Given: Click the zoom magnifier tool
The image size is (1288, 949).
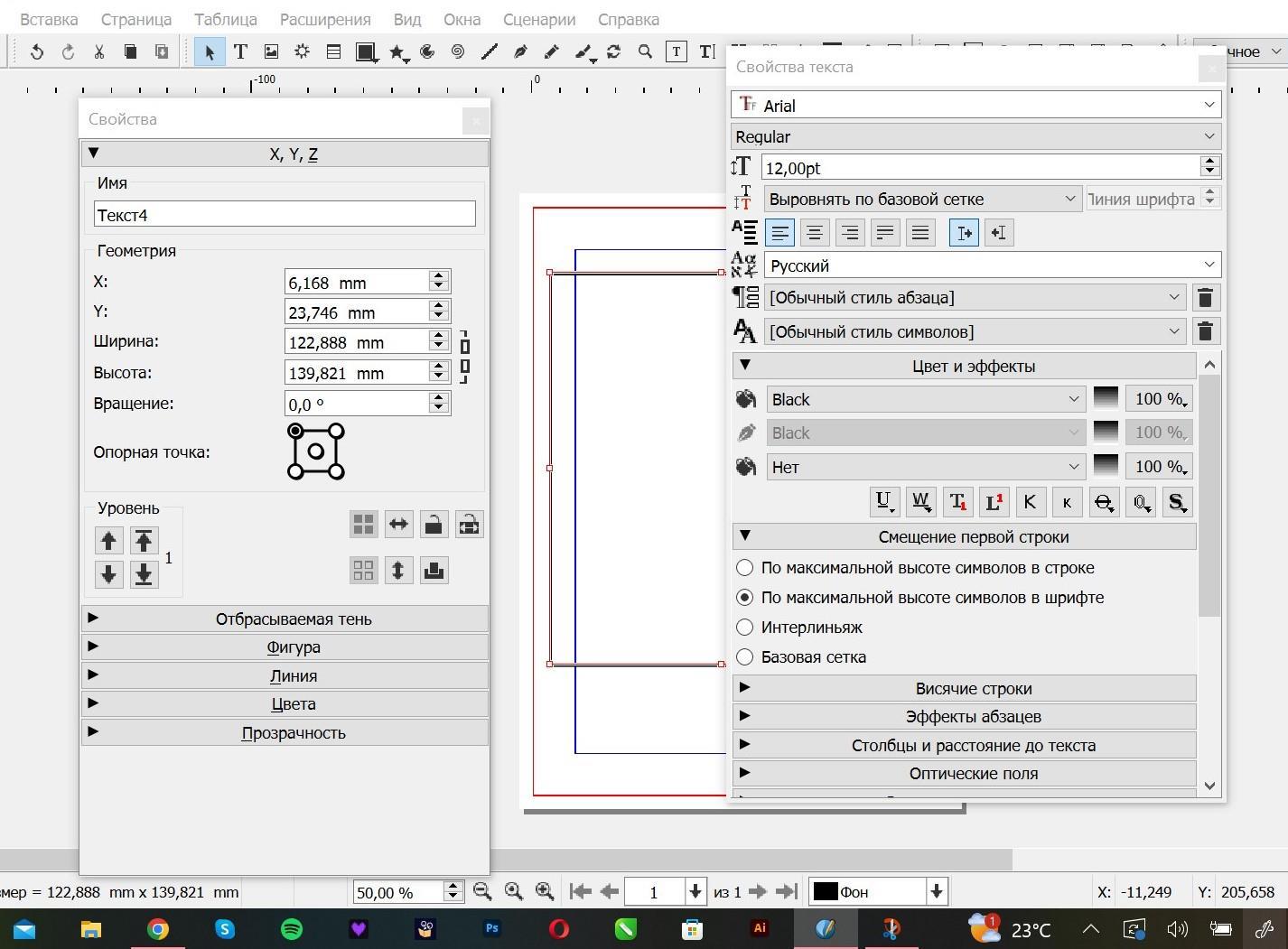Looking at the screenshot, I should [645, 51].
